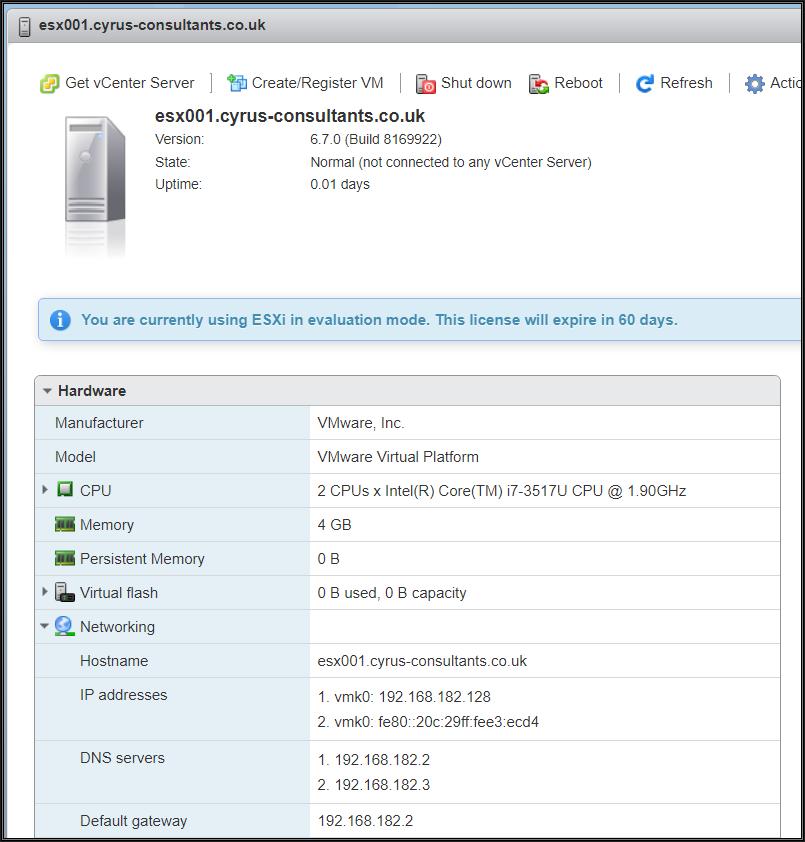Click DNS server 192.168.182.2 entry
Viewport: 805px width, 842px height.
click(374, 760)
